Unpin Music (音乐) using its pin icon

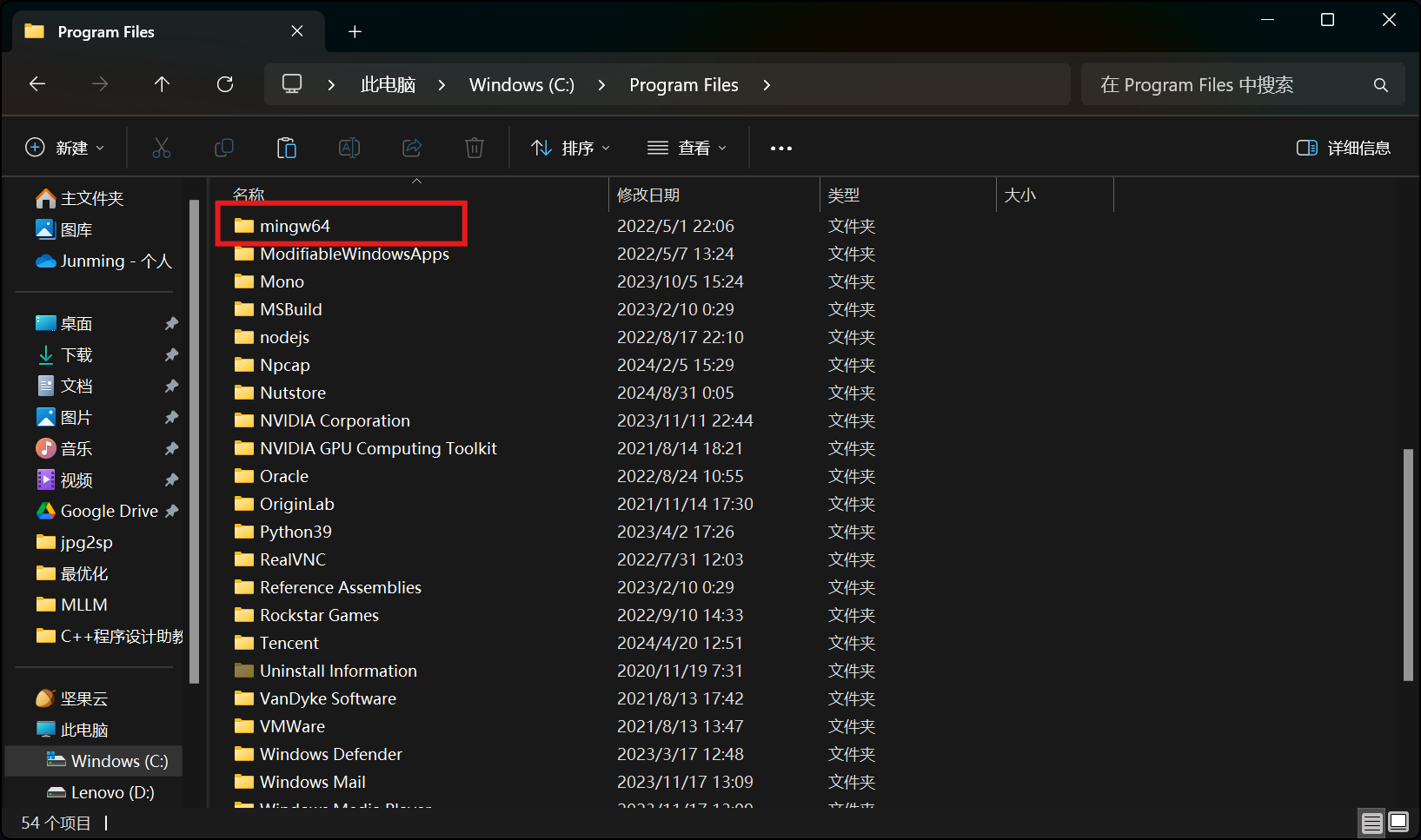pyautogui.click(x=171, y=449)
